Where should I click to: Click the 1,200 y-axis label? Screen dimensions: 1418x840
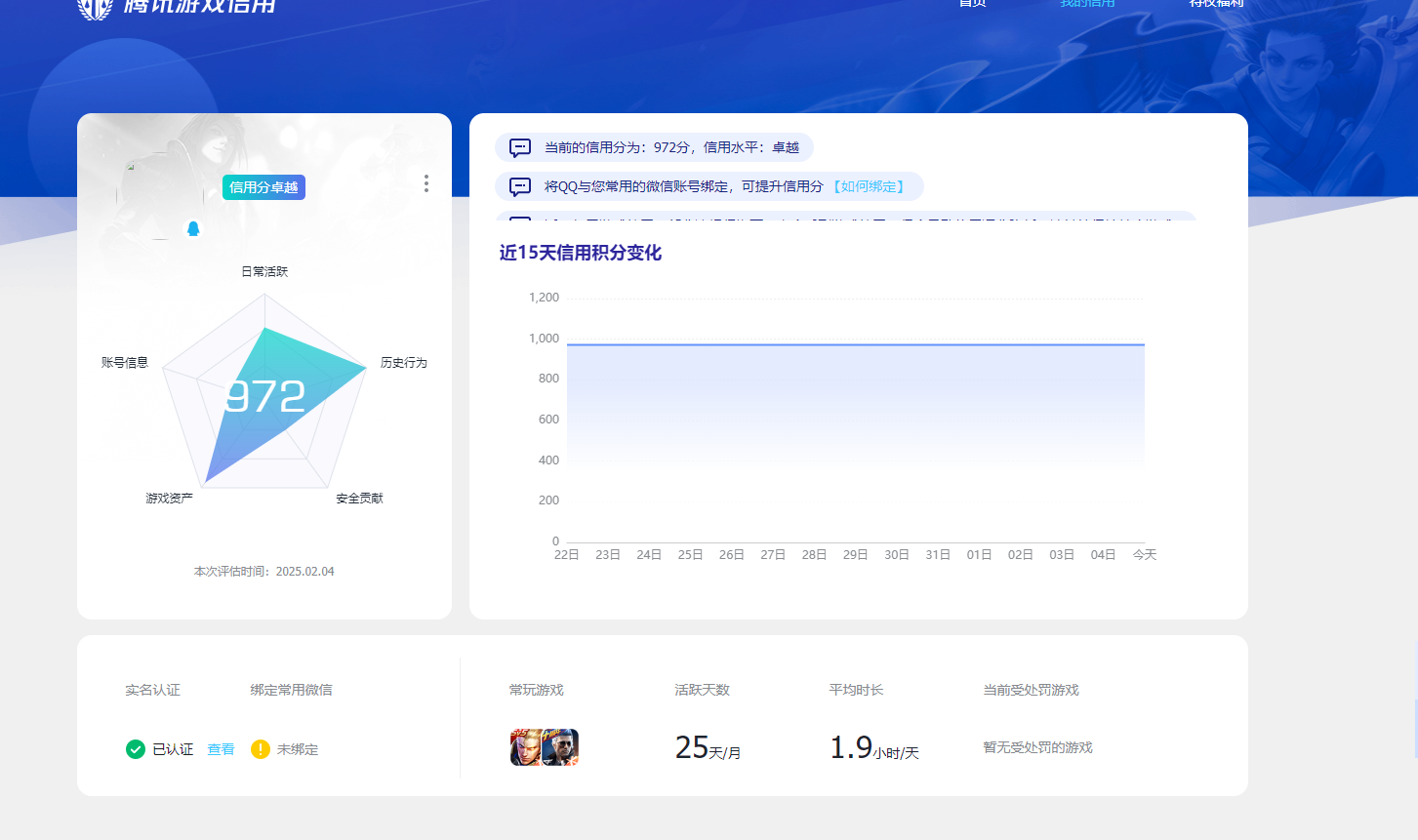click(544, 298)
